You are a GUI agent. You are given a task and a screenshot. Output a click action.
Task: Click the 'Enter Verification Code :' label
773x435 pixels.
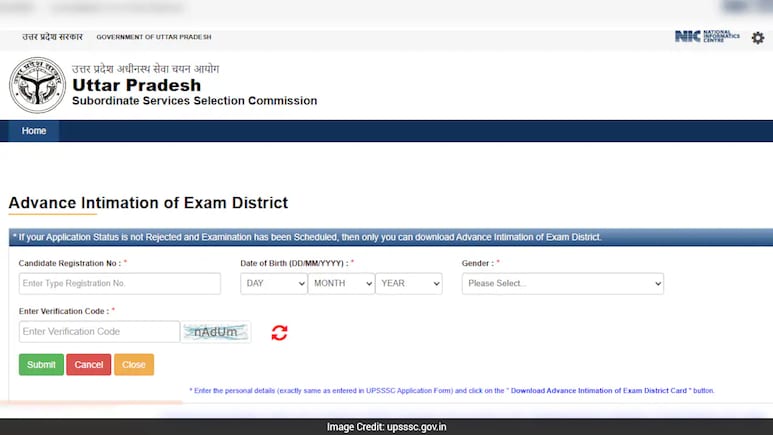[64, 311]
